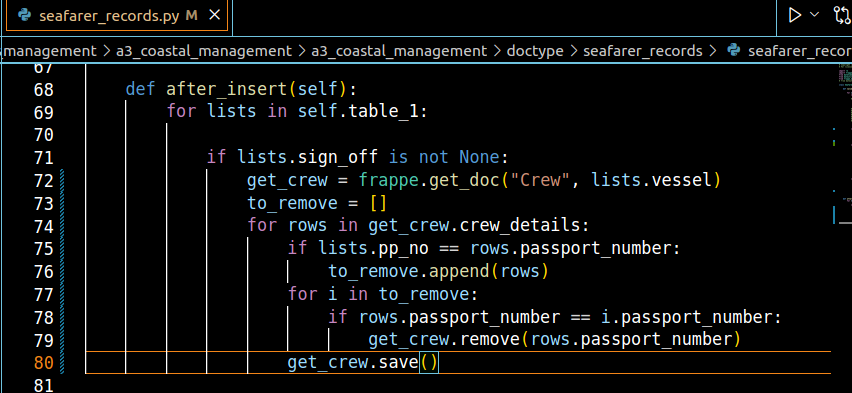The image size is (852, 393).
Task: Close the seafarer_records.py tab
Action: [215, 15]
